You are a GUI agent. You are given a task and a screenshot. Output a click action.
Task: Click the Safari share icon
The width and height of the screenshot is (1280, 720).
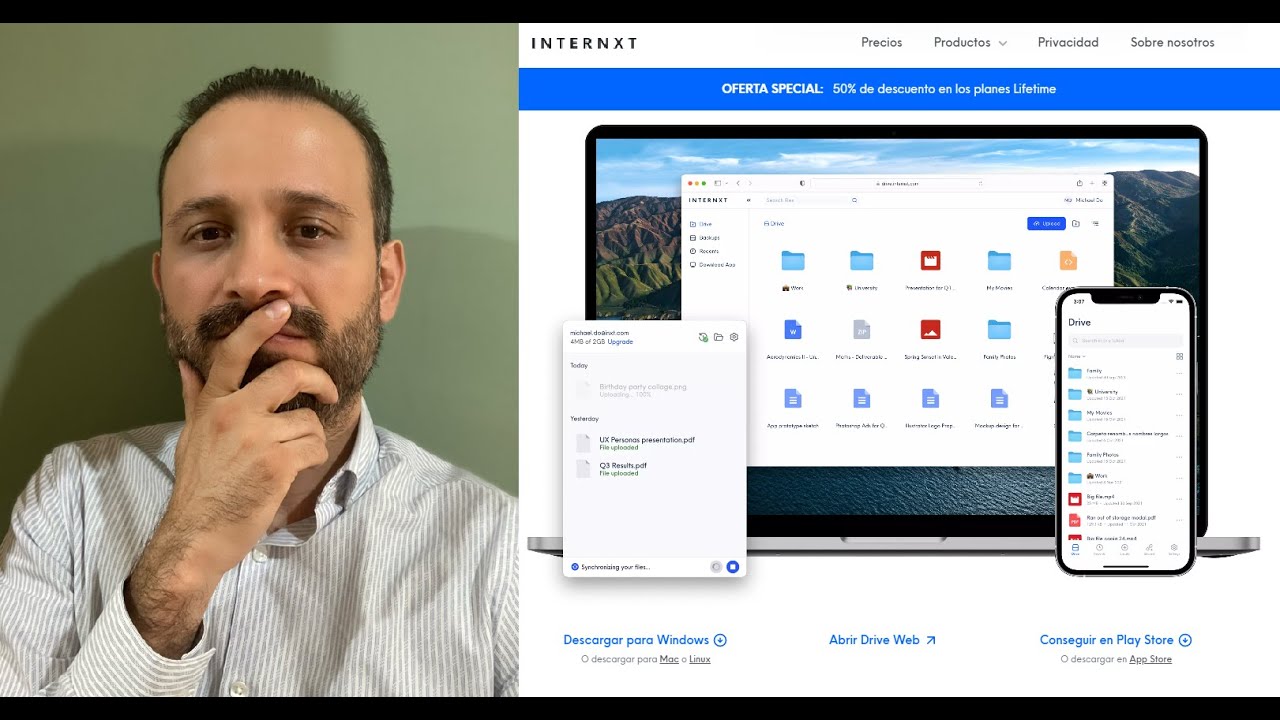1079,184
